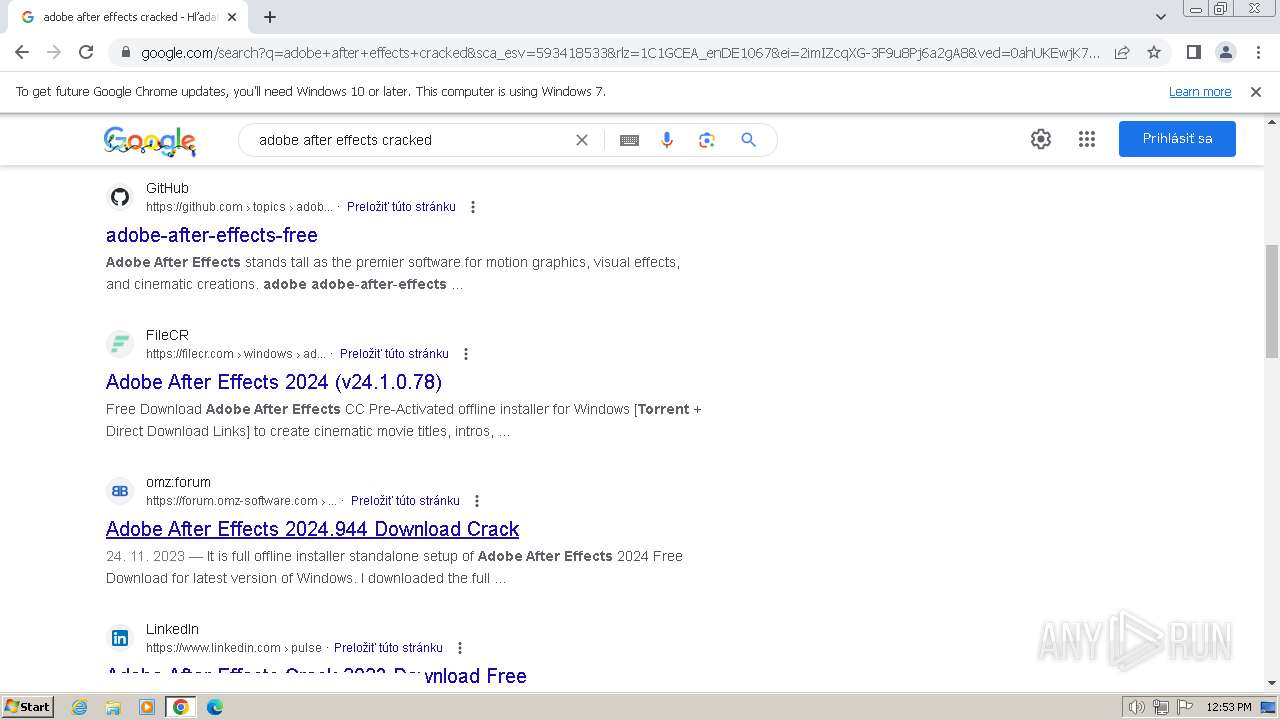Open File Explorer from taskbar
Image resolution: width=1280 pixels, height=720 pixels.
[113, 707]
